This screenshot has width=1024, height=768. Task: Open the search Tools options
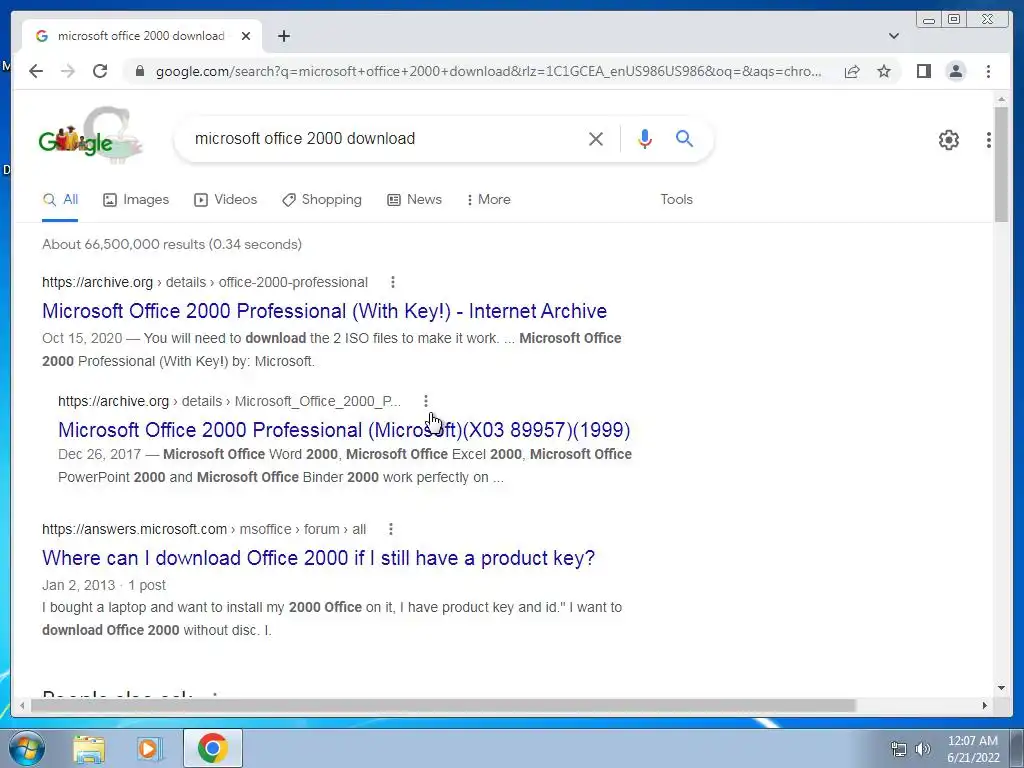tap(676, 200)
